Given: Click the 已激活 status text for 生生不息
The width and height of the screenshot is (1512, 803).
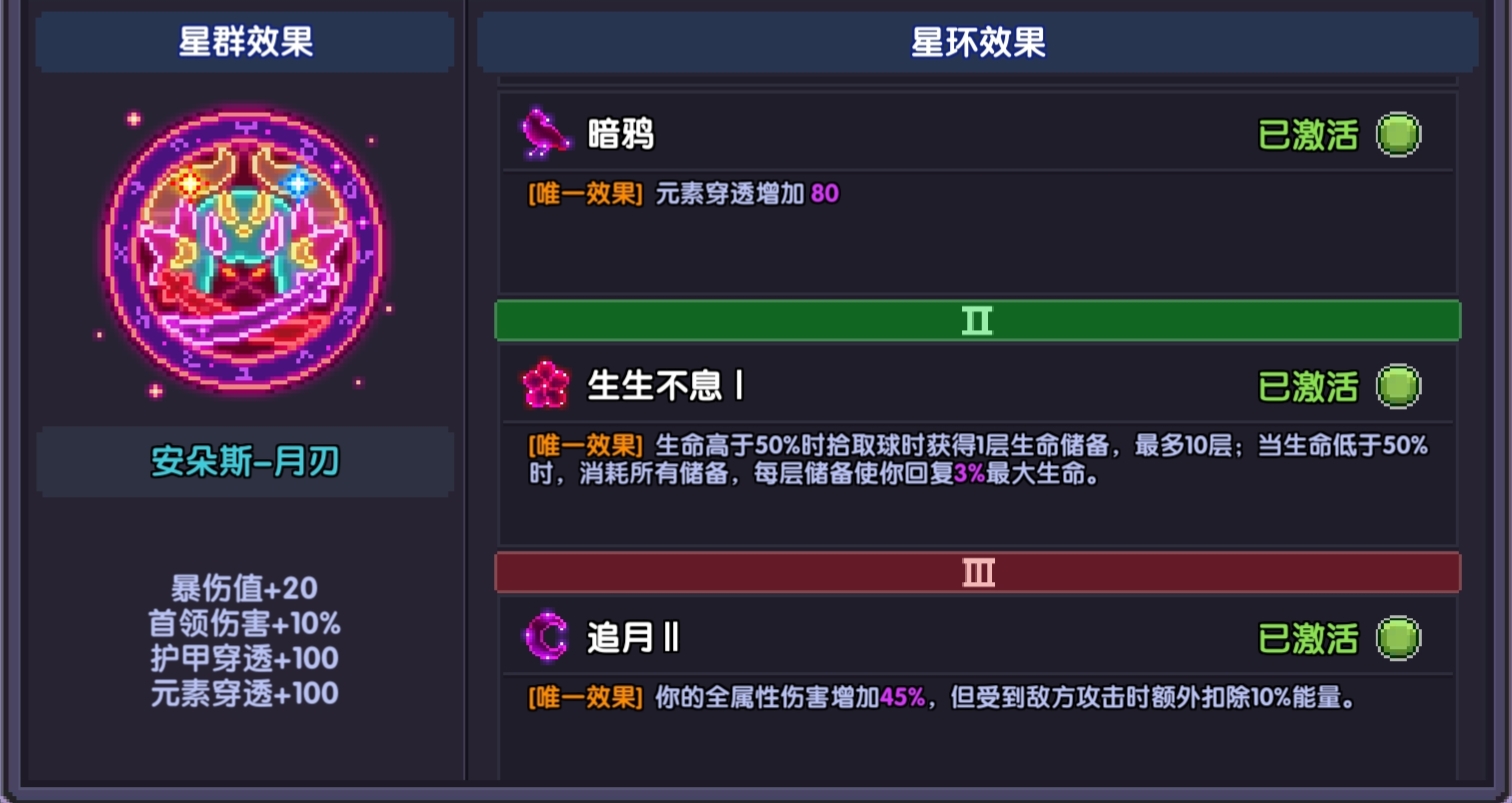Looking at the screenshot, I should 1308,386.
